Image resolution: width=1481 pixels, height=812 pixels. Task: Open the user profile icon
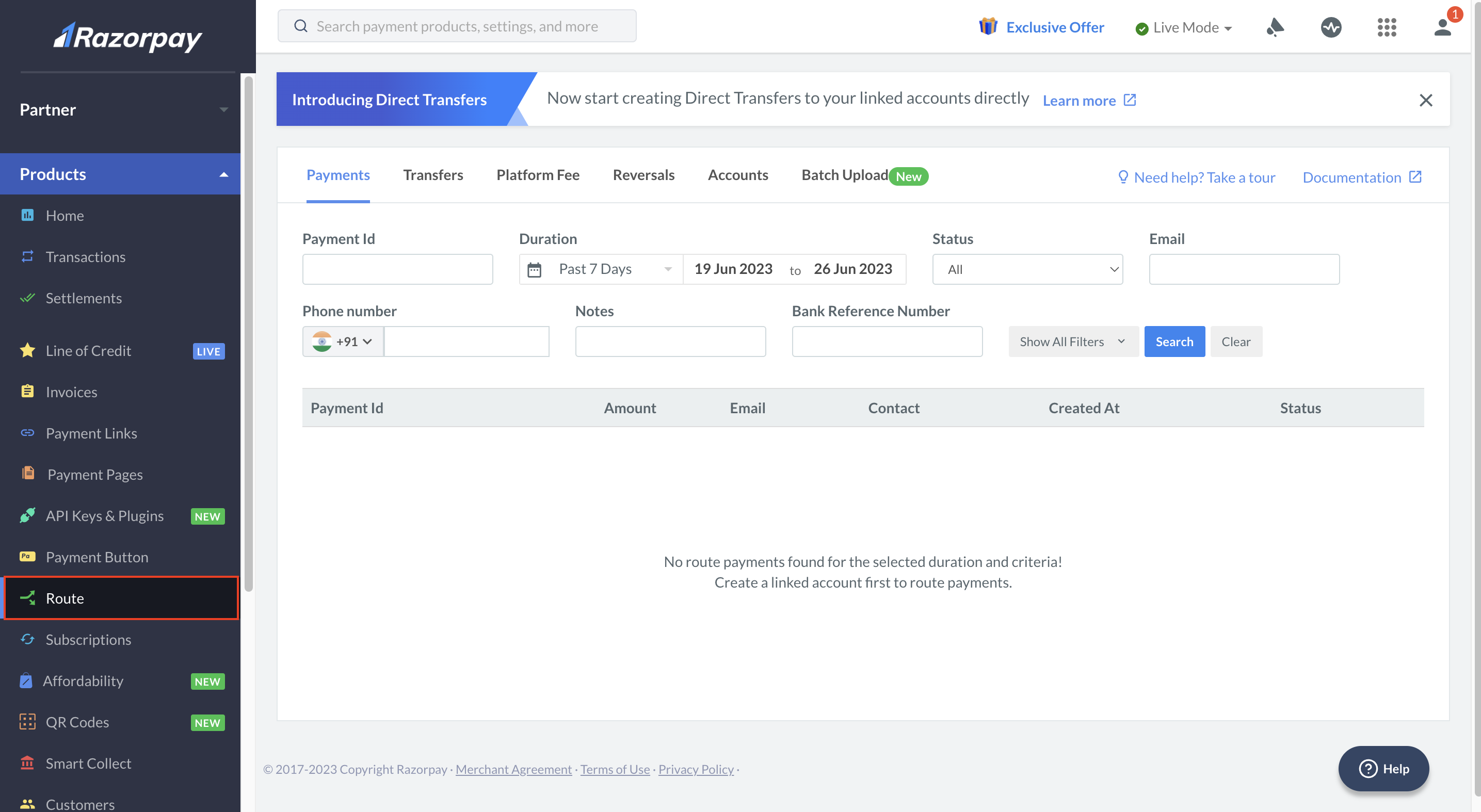(1442, 27)
